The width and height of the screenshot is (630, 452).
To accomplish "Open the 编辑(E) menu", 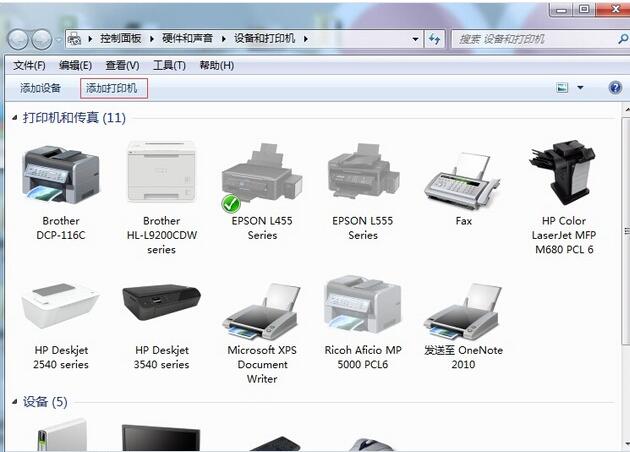I will click(76, 65).
